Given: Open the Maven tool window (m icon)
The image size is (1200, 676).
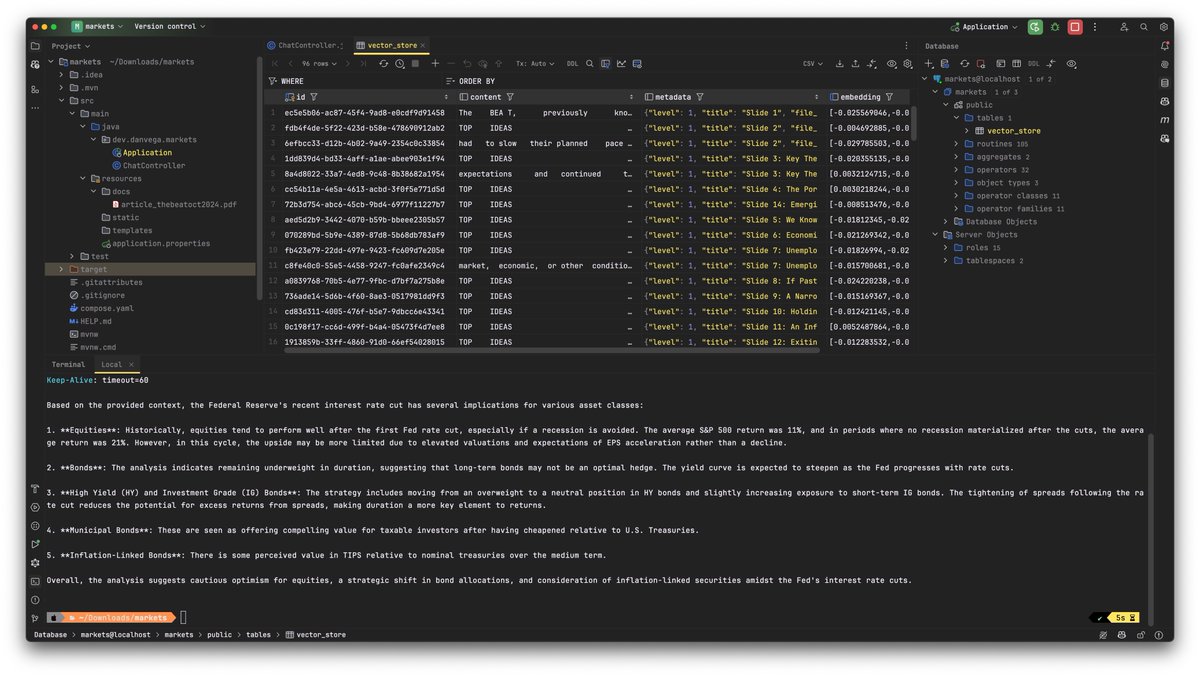Looking at the screenshot, I should pos(1164,120).
